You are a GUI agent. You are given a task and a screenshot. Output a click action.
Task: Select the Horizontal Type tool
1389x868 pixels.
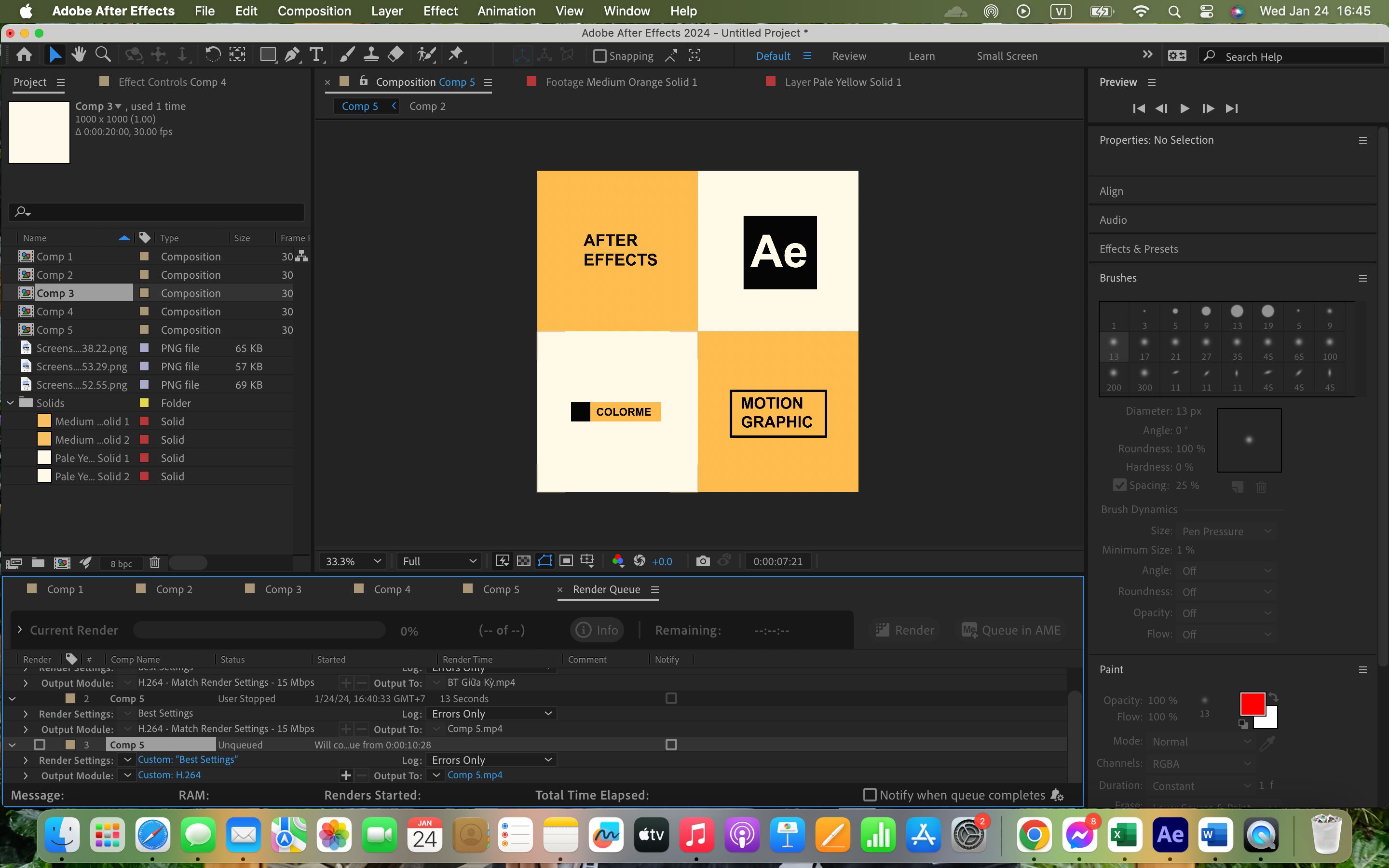click(x=316, y=54)
